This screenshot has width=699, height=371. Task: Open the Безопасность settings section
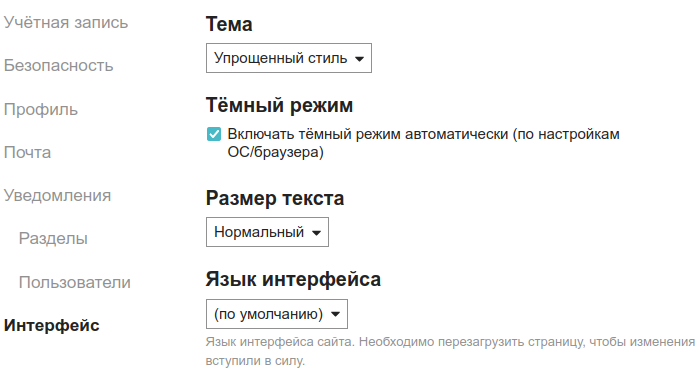point(58,66)
